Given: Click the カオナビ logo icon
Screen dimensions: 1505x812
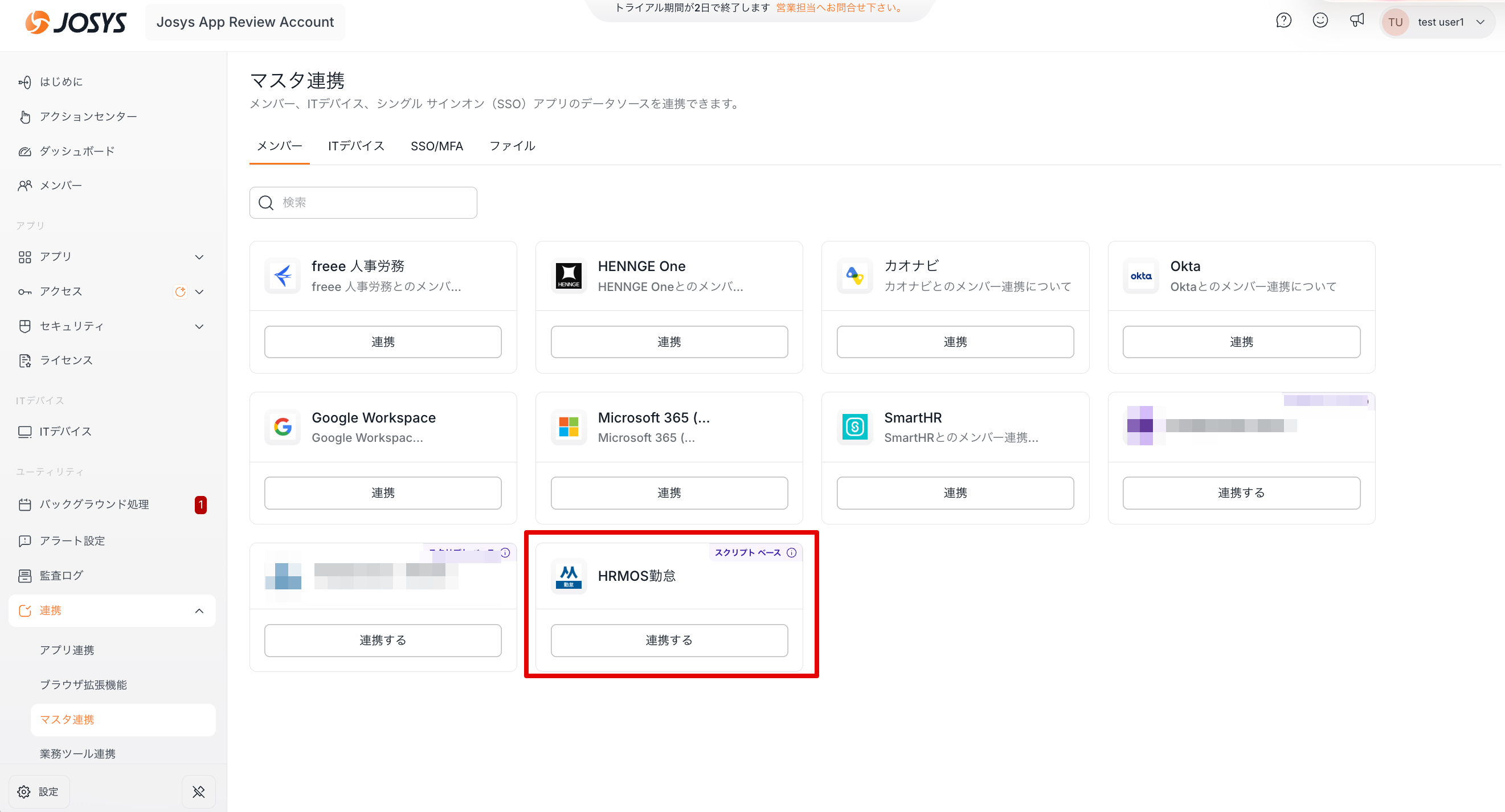Looking at the screenshot, I should 854,276.
